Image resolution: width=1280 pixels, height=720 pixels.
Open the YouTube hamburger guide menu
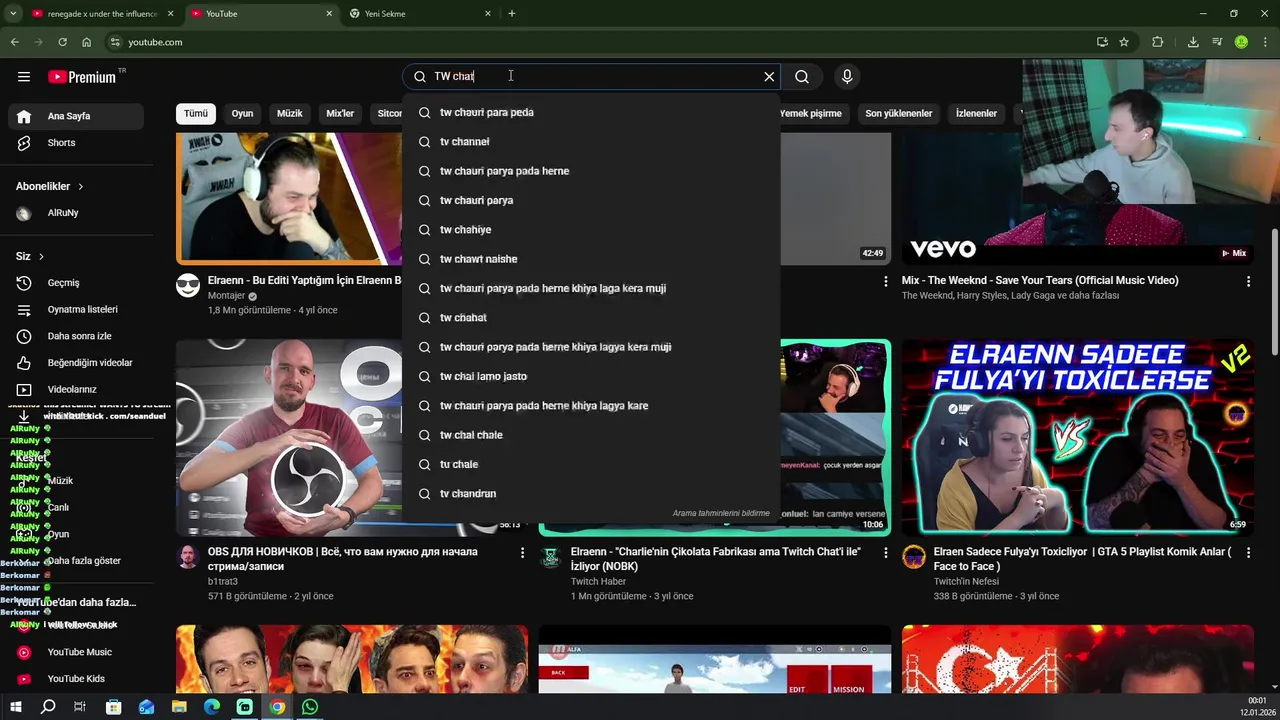[24, 77]
